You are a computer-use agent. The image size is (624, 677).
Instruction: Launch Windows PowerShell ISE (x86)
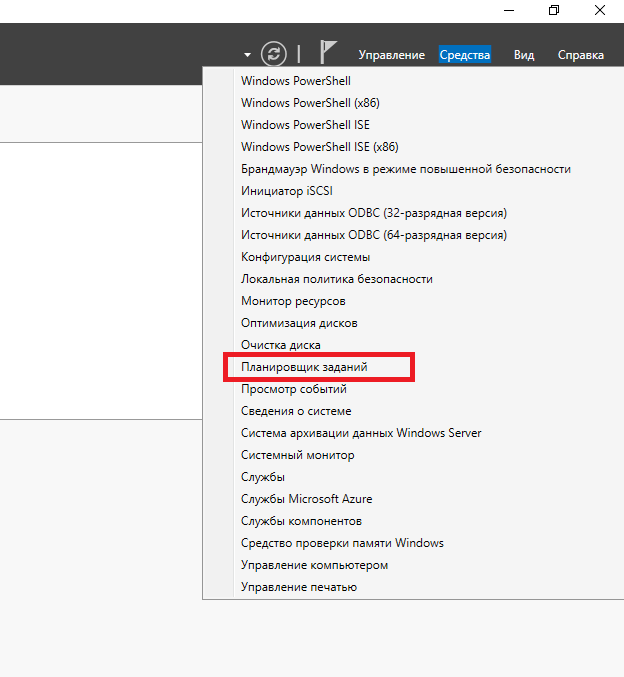pos(319,147)
